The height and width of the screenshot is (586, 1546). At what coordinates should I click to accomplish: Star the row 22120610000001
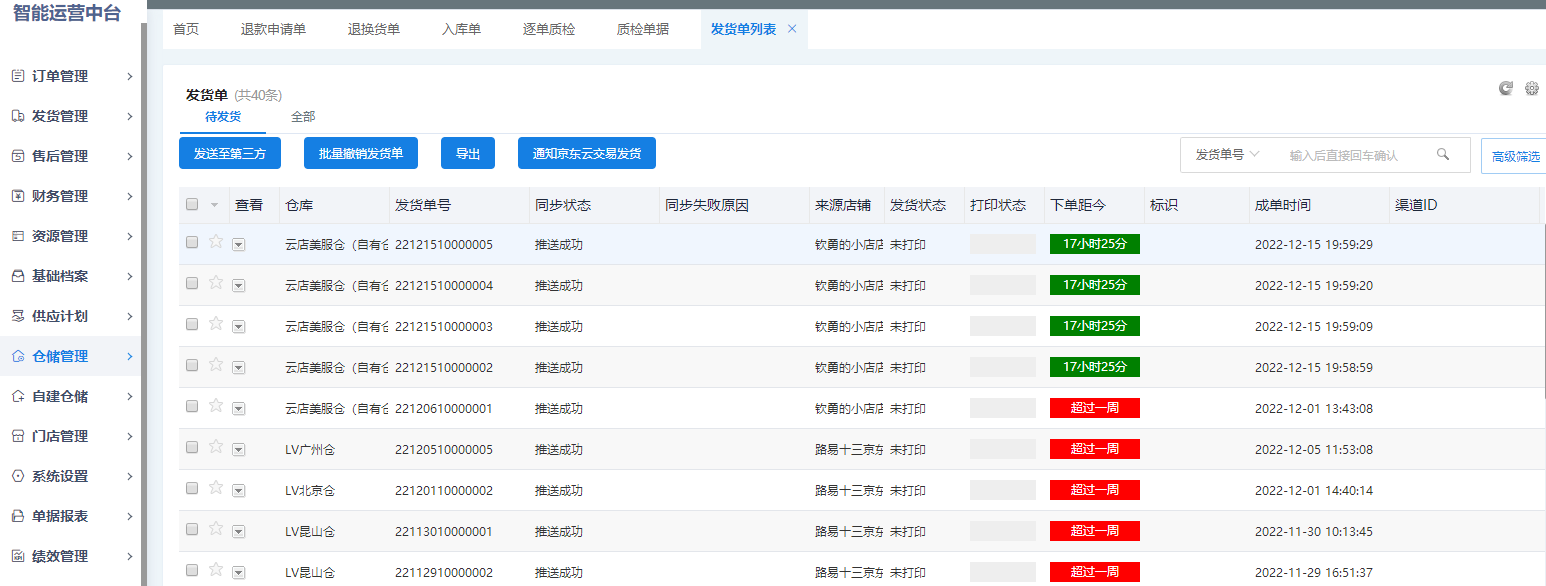[x=215, y=406]
